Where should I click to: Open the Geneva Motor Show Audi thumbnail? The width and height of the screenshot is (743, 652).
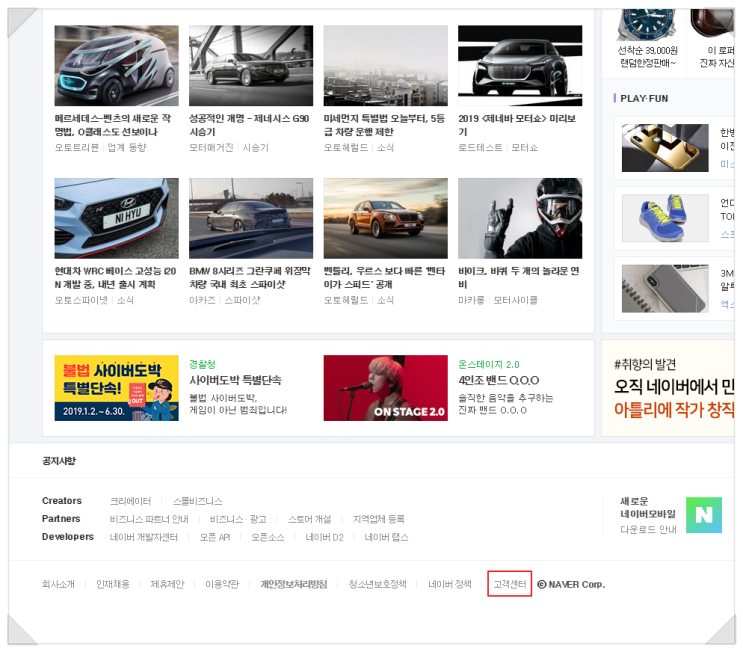(x=520, y=65)
